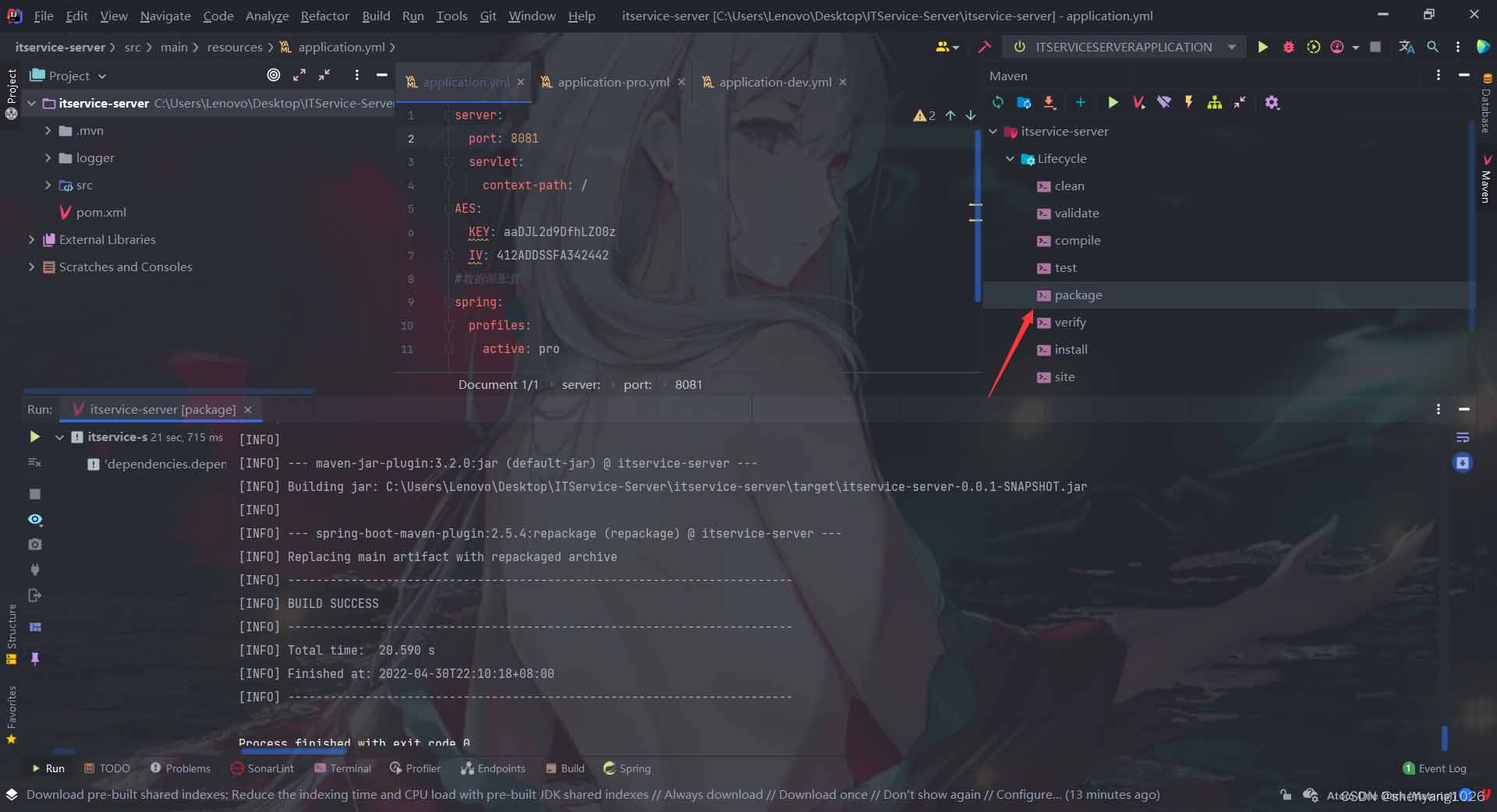Open Maven settings gear

pyautogui.click(x=1272, y=102)
